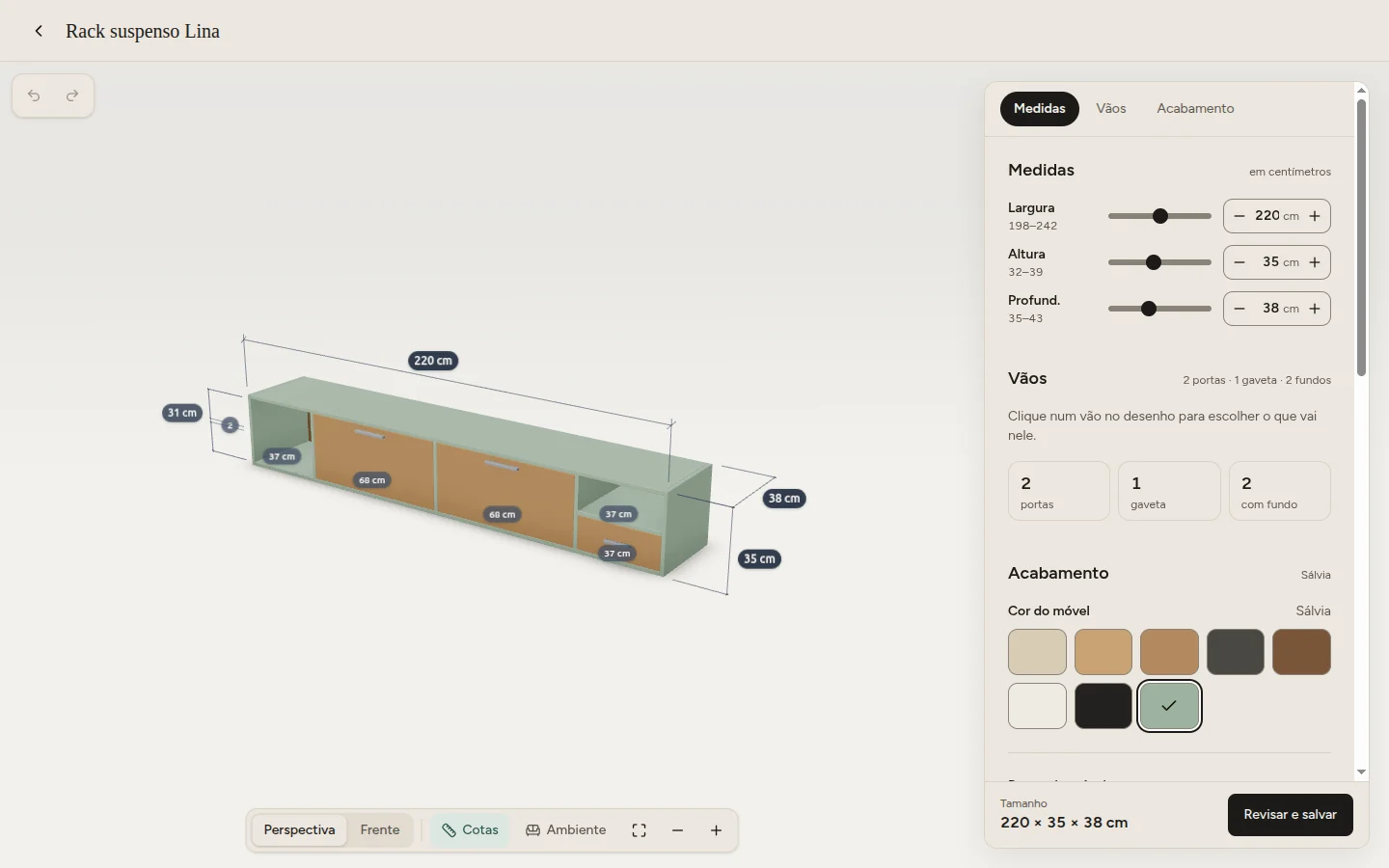Click the numbered 2 marker on the model
Screen dimensions: 1389x868
point(230,425)
